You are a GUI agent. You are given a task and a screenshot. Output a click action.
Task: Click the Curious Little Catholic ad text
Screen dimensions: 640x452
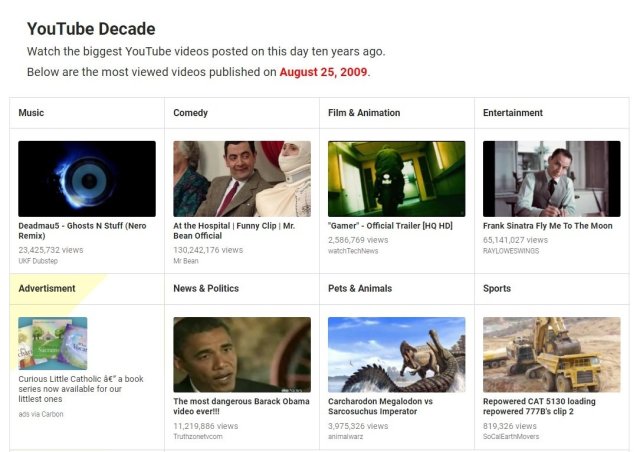click(81, 389)
